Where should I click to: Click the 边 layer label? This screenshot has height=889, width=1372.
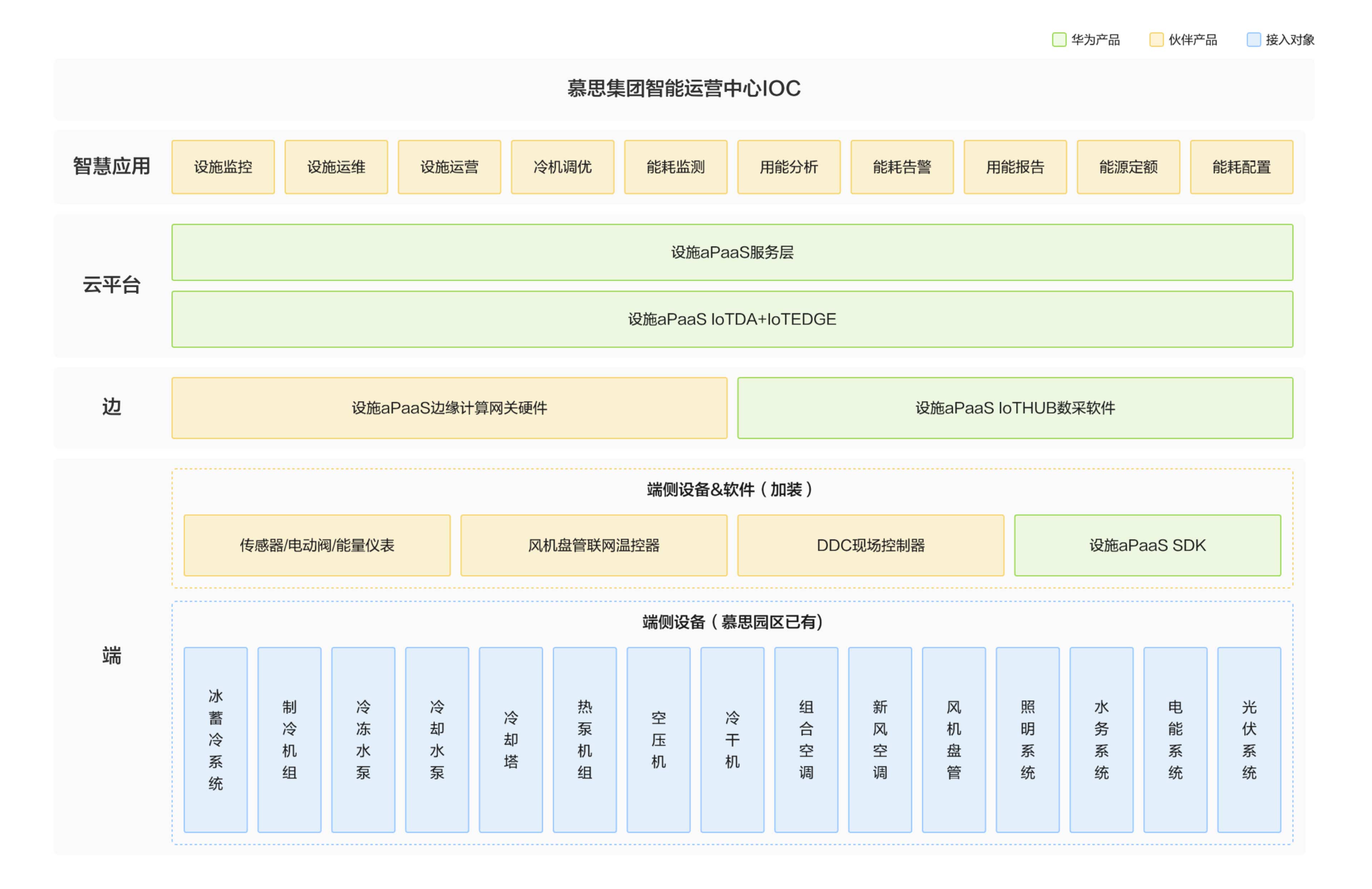(x=112, y=407)
